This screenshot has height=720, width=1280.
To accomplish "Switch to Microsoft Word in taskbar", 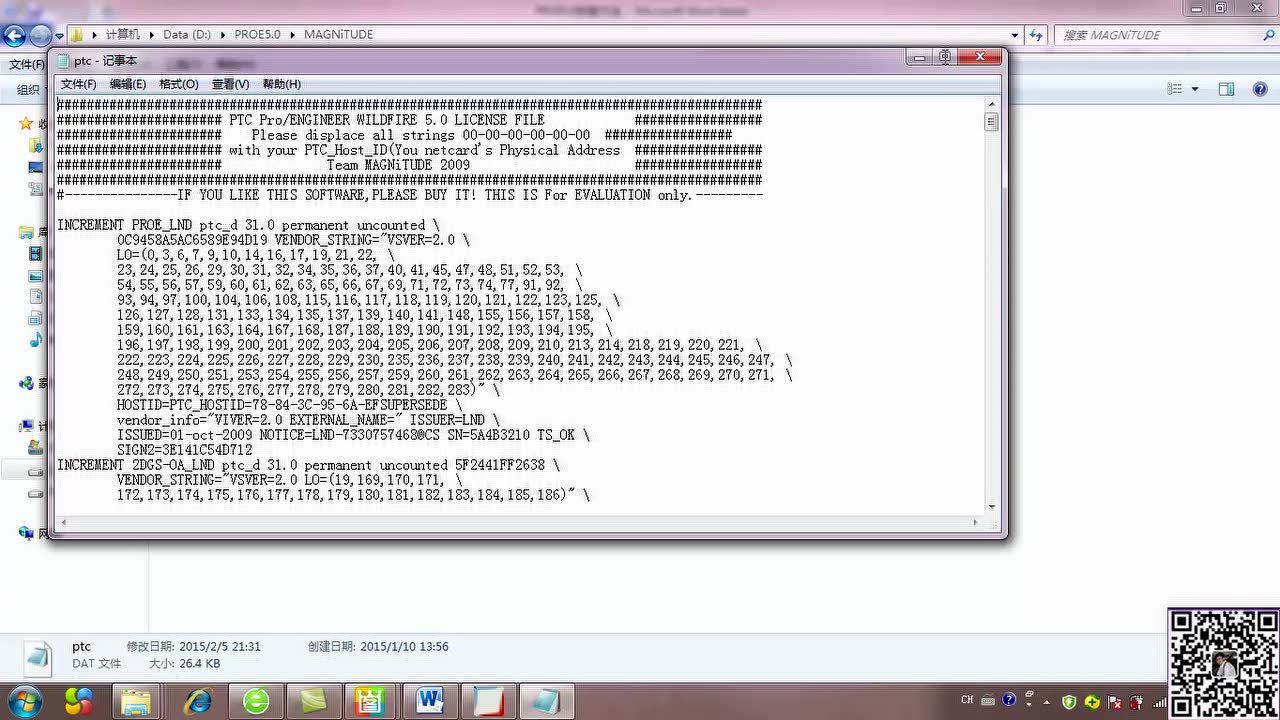I will (430, 701).
